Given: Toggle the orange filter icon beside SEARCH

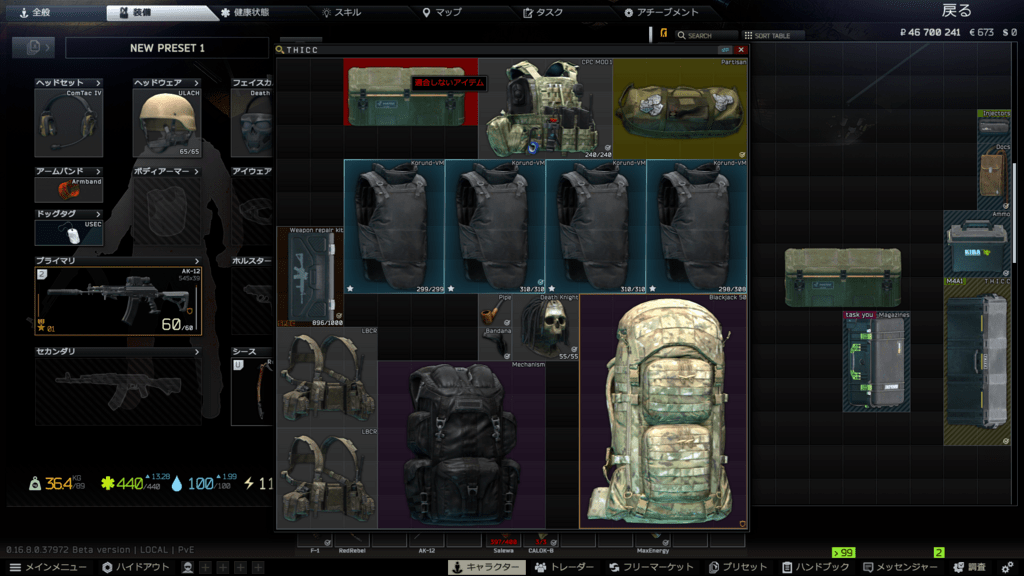Looking at the screenshot, I should pos(664,34).
